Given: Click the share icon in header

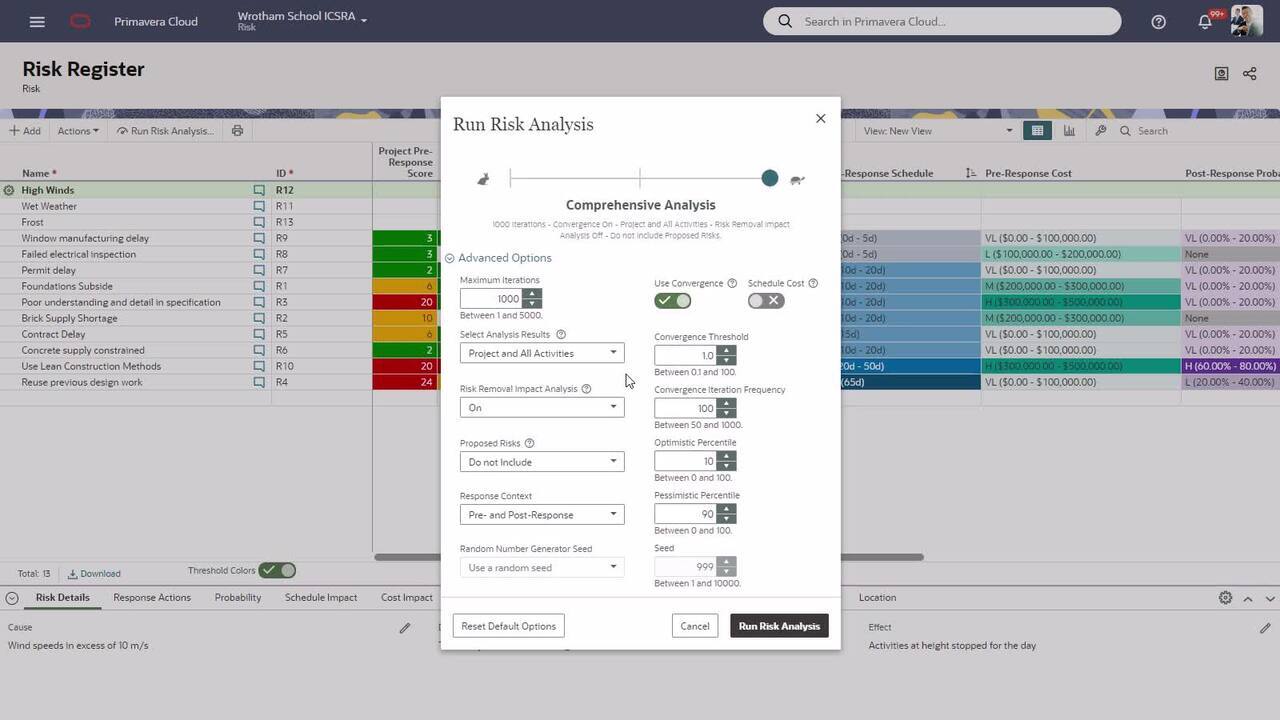Looking at the screenshot, I should point(1249,73).
